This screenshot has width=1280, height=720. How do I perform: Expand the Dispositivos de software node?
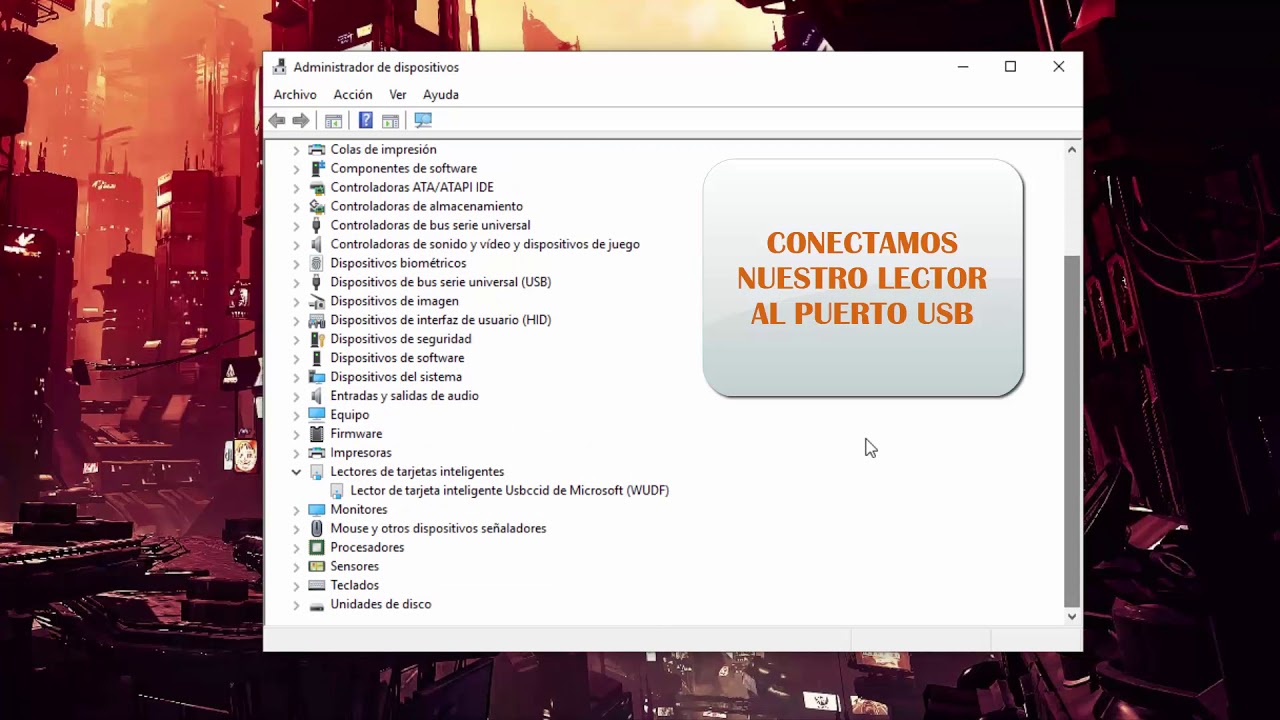click(296, 358)
